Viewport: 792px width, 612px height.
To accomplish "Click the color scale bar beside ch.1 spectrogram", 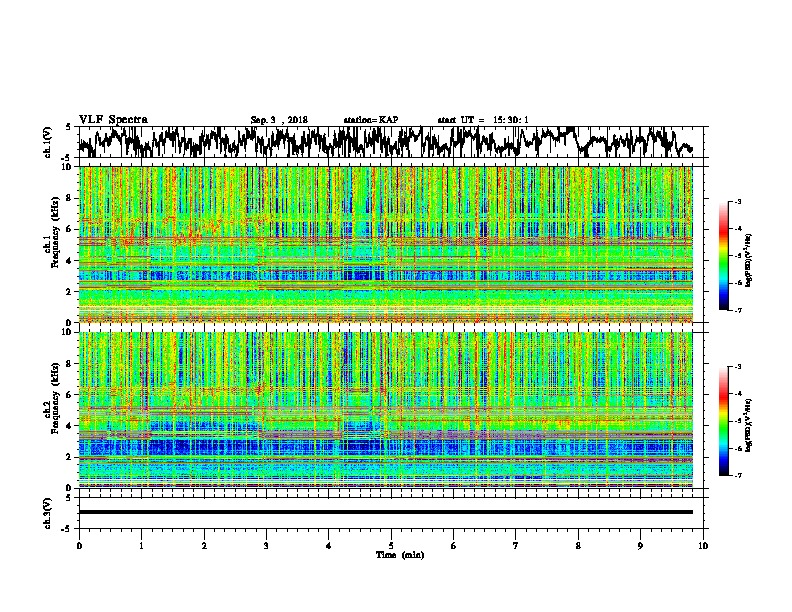I will click(724, 256).
